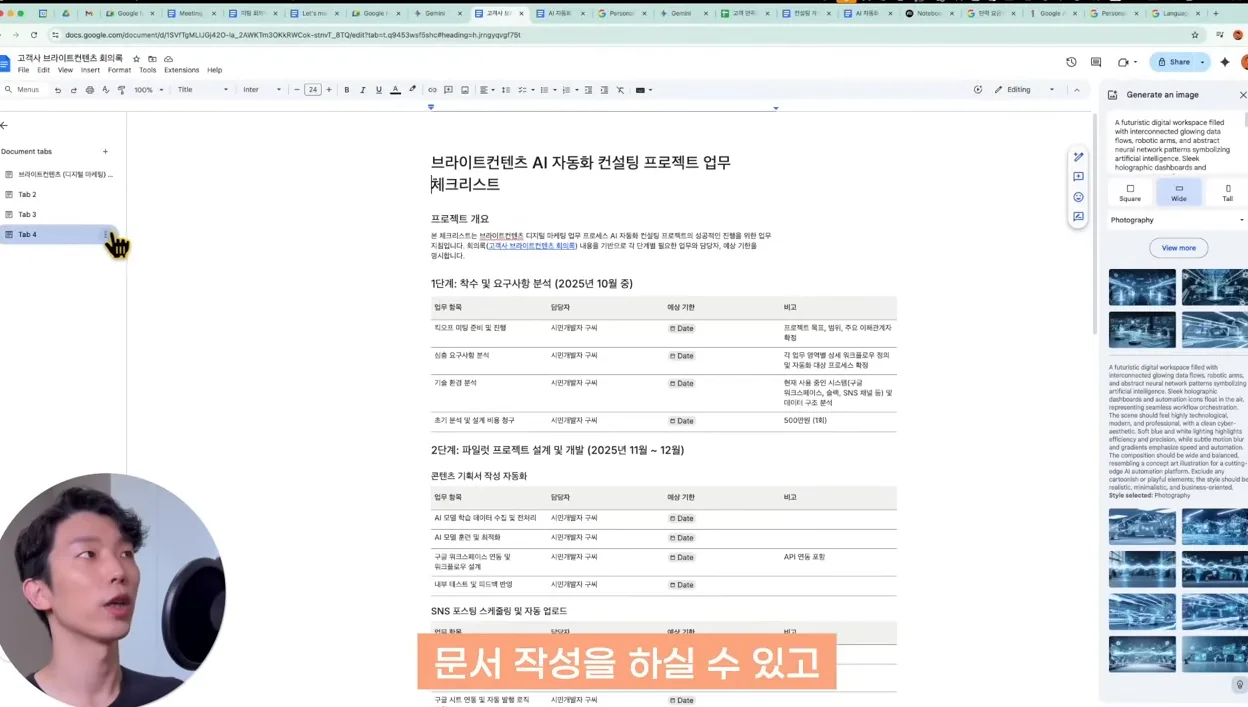Image resolution: width=1248 pixels, height=707 pixels.
Task: Increase indent in the toolbar
Action: (x=604, y=90)
